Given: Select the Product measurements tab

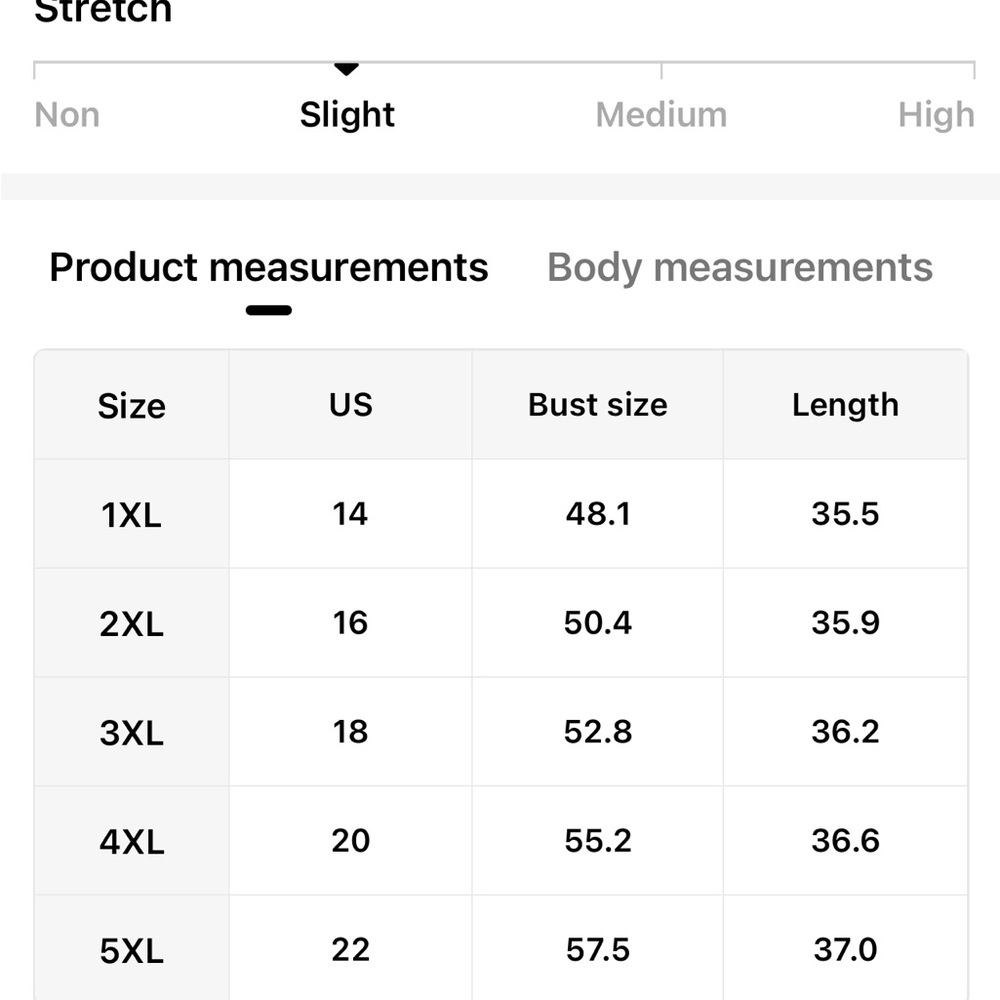Looking at the screenshot, I should coord(268,267).
